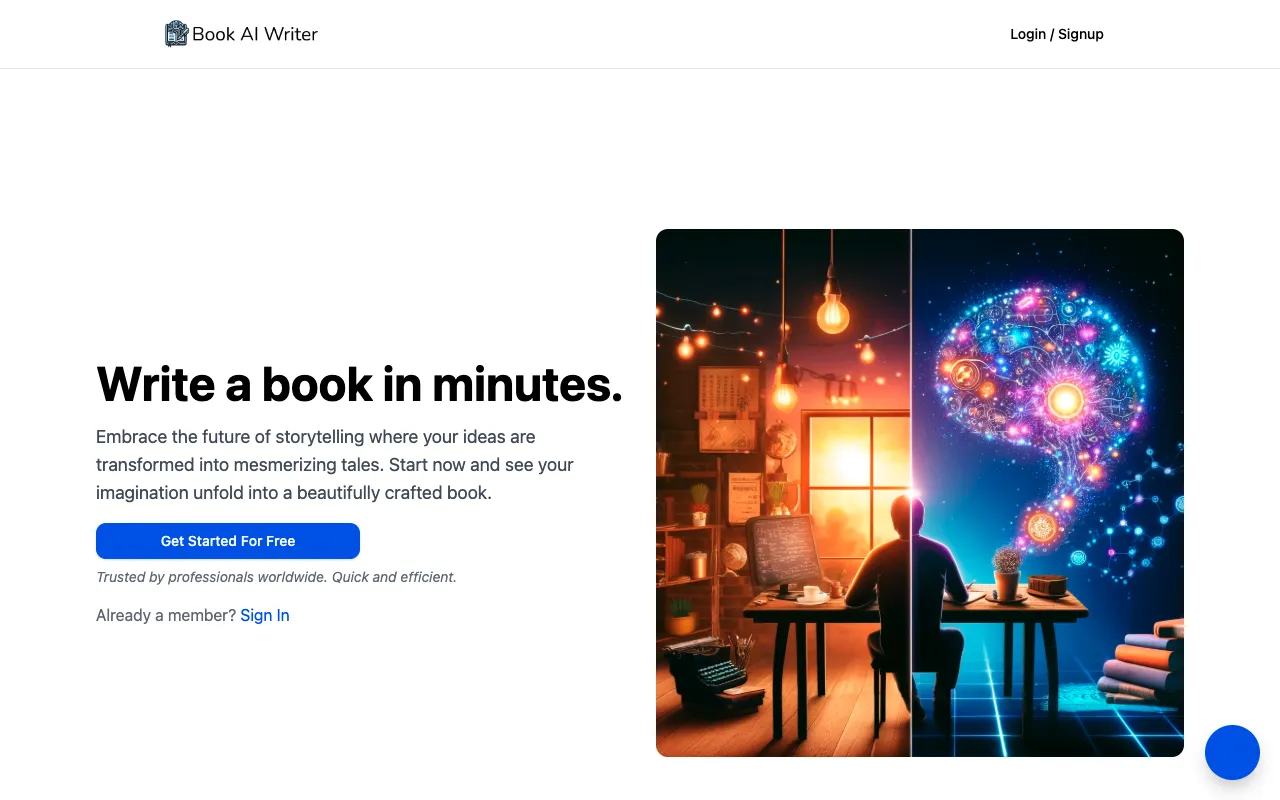Image resolution: width=1280 pixels, height=800 pixels.
Task: Click the Trusted by professionals tagline
Action: click(276, 577)
